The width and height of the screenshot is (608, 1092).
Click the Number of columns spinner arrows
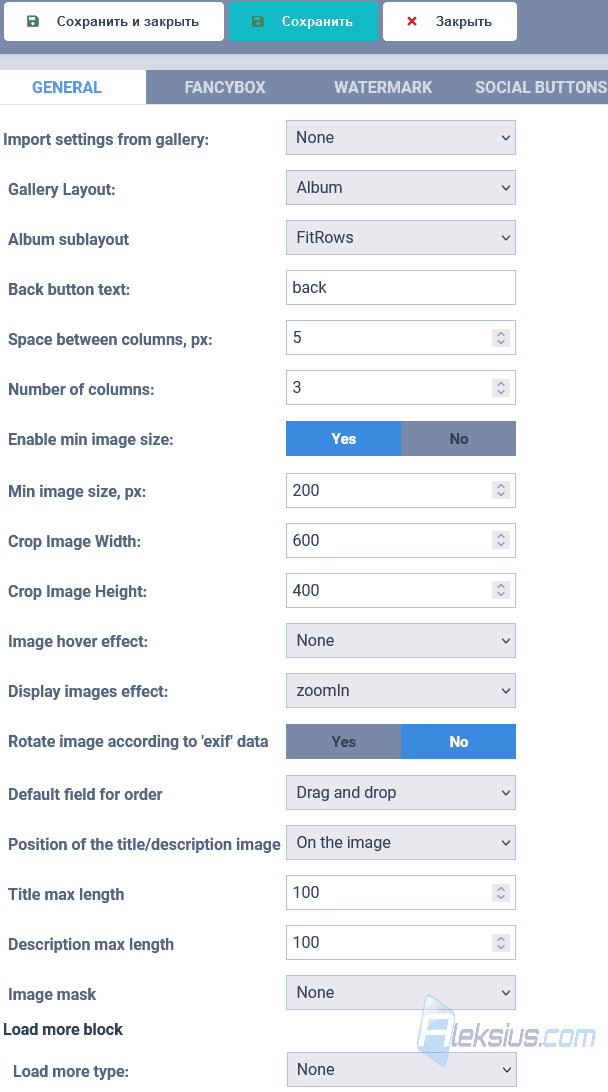point(501,388)
